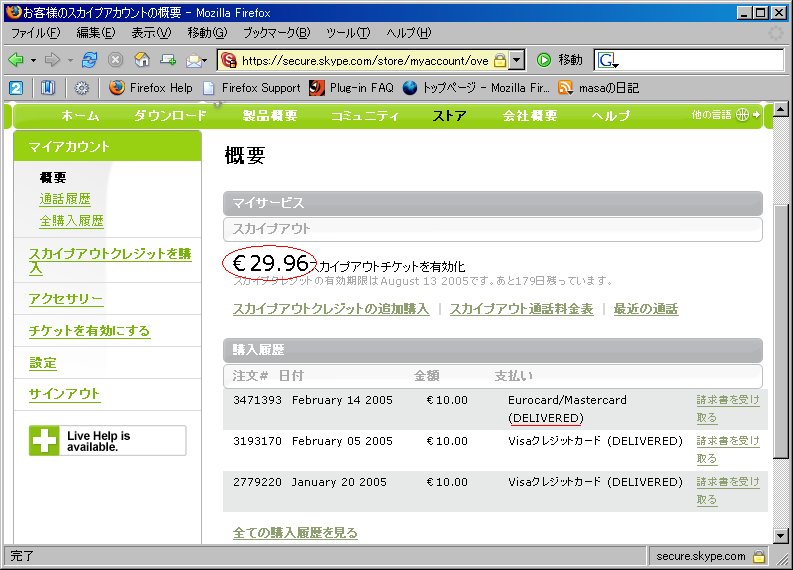
Task: Click the 全ての購入履歴を見る link
Action: 295,533
